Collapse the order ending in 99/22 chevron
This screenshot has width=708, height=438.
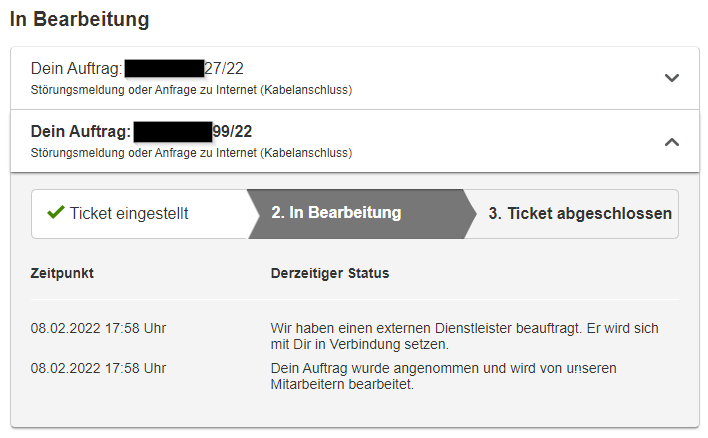pyautogui.click(x=672, y=142)
